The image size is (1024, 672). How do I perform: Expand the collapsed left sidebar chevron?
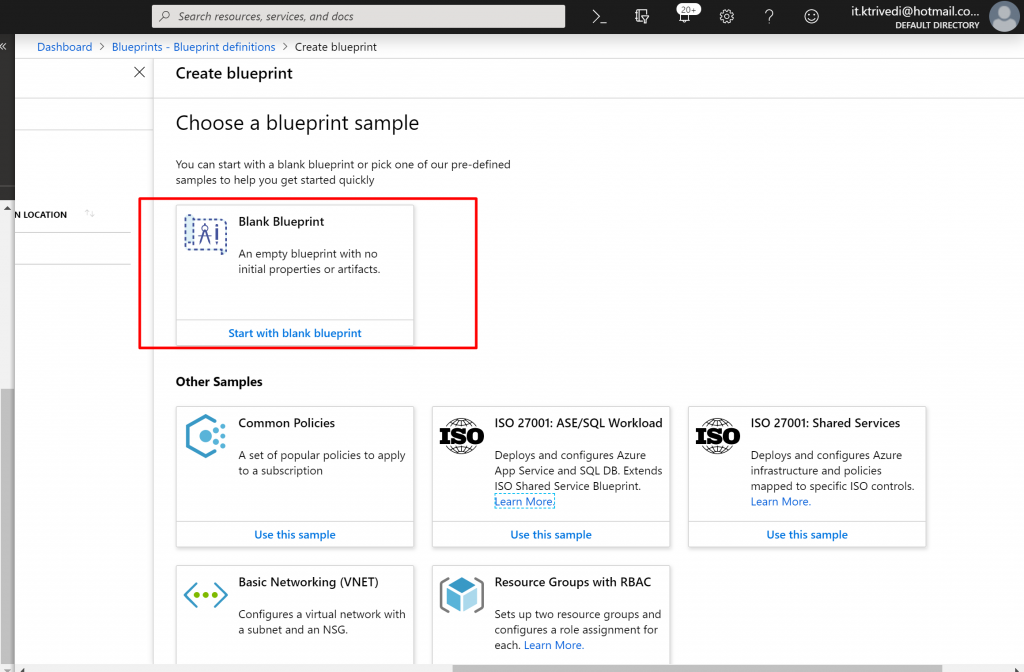click(x=4, y=46)
